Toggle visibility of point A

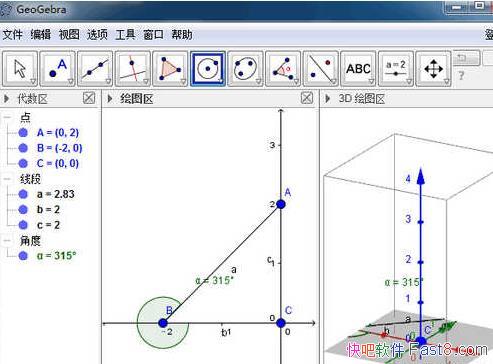coord(23,133)
